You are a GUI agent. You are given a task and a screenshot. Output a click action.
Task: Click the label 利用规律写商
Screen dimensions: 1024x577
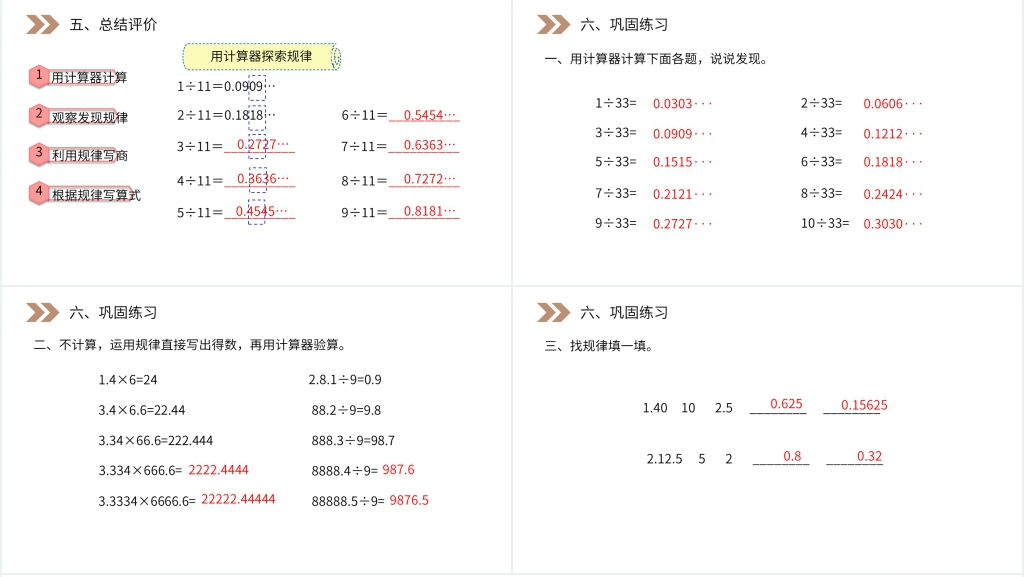[x=89, y=155]
